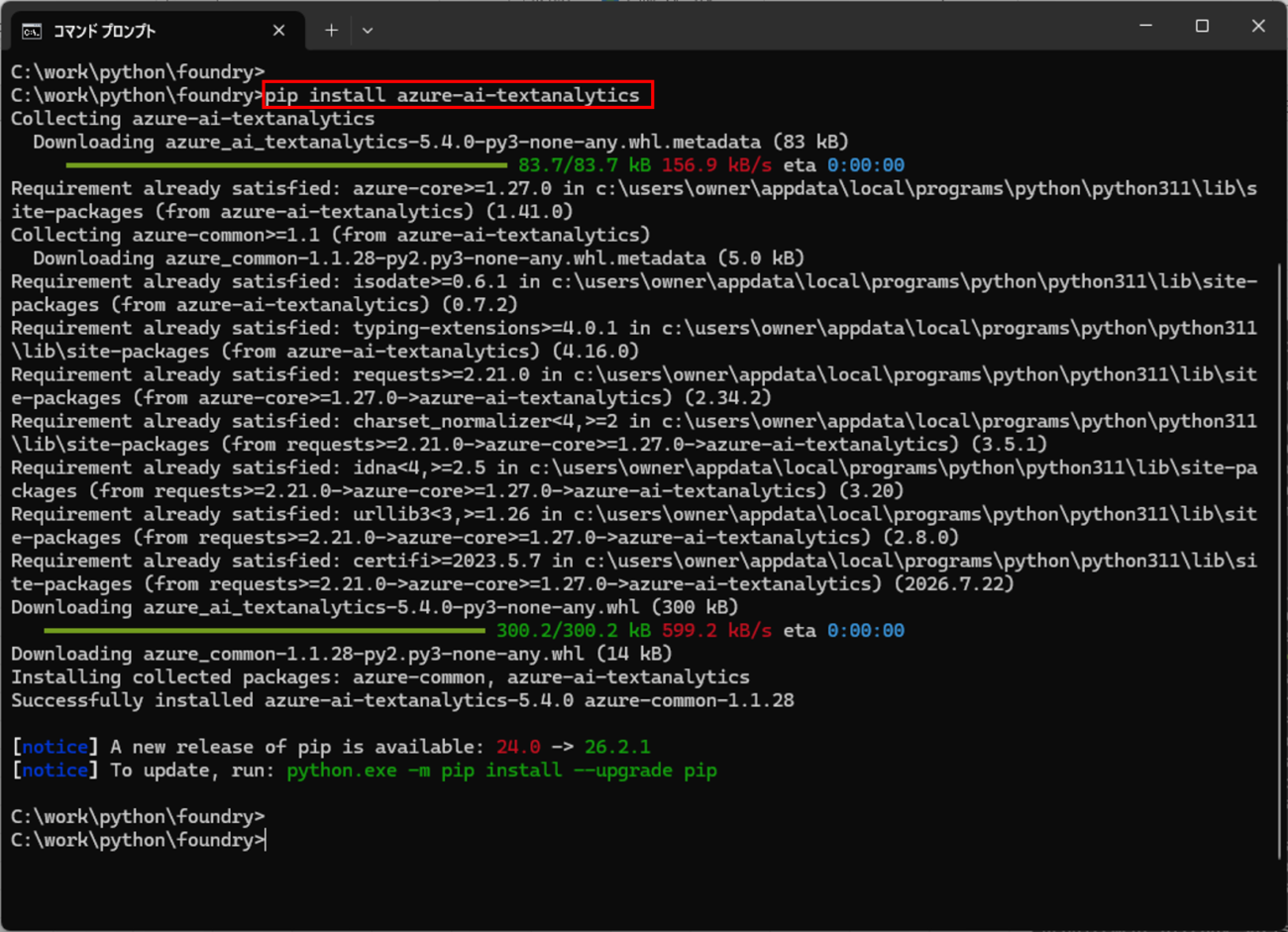
Task: Click the pip version 24.0 text
Action: click(x=518, y=747)
